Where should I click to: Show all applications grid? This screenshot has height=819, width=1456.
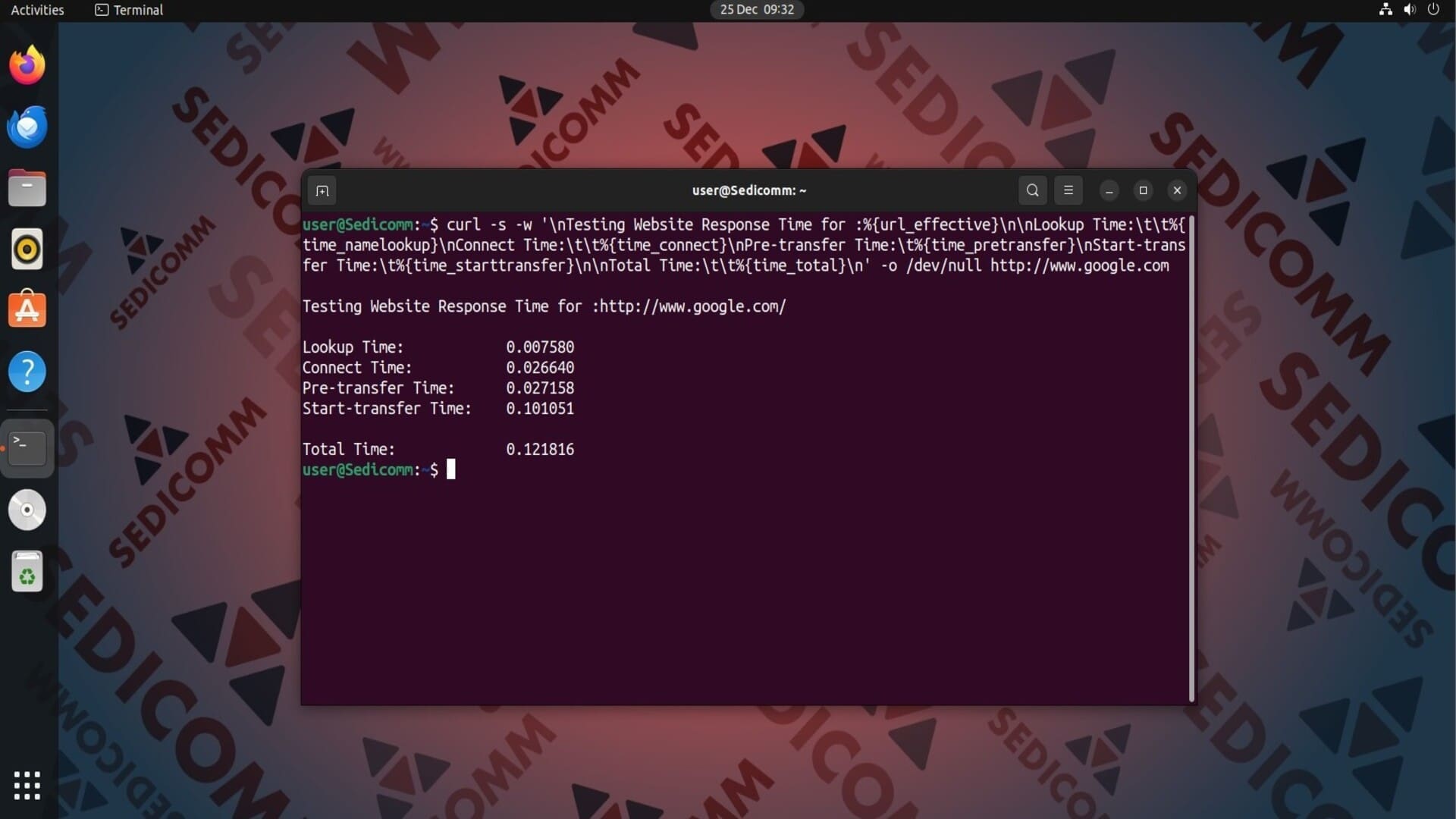pyautogui.click(x=27, y=785)
